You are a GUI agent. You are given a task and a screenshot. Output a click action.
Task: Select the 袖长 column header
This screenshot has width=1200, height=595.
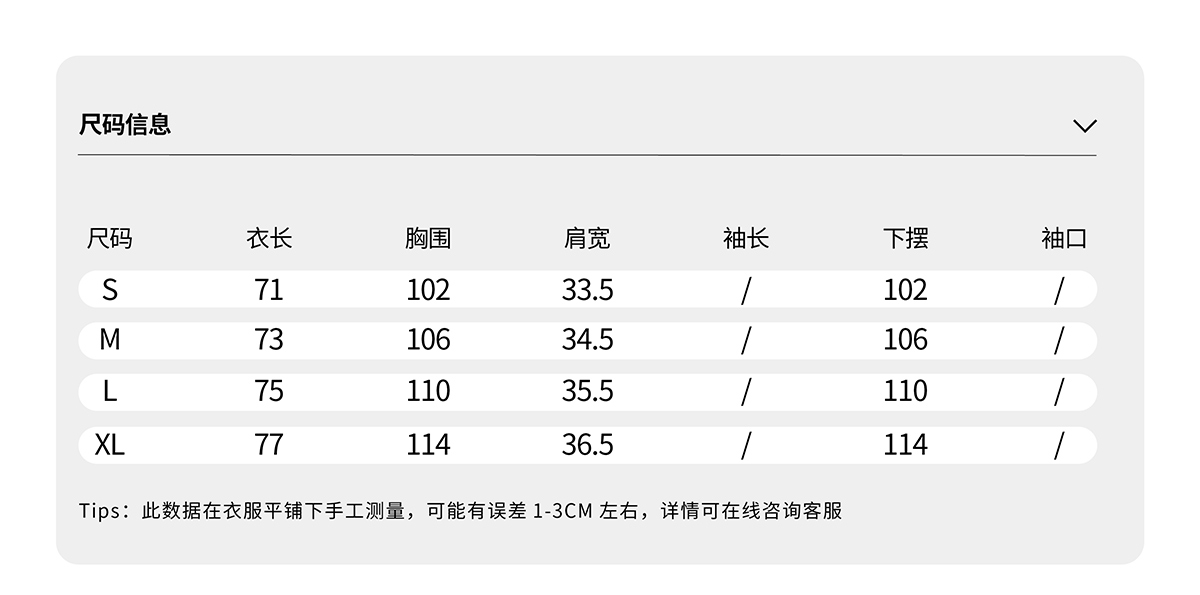pos(746,239)
